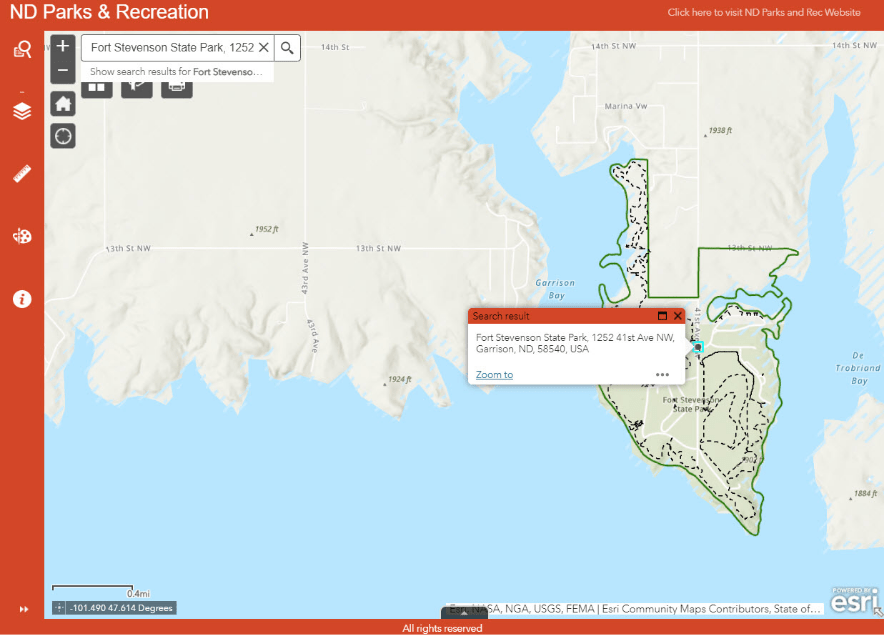The height and width of the screenshot is (635, 884).
Task: Open the info About panel
Action: pos(22,299)
